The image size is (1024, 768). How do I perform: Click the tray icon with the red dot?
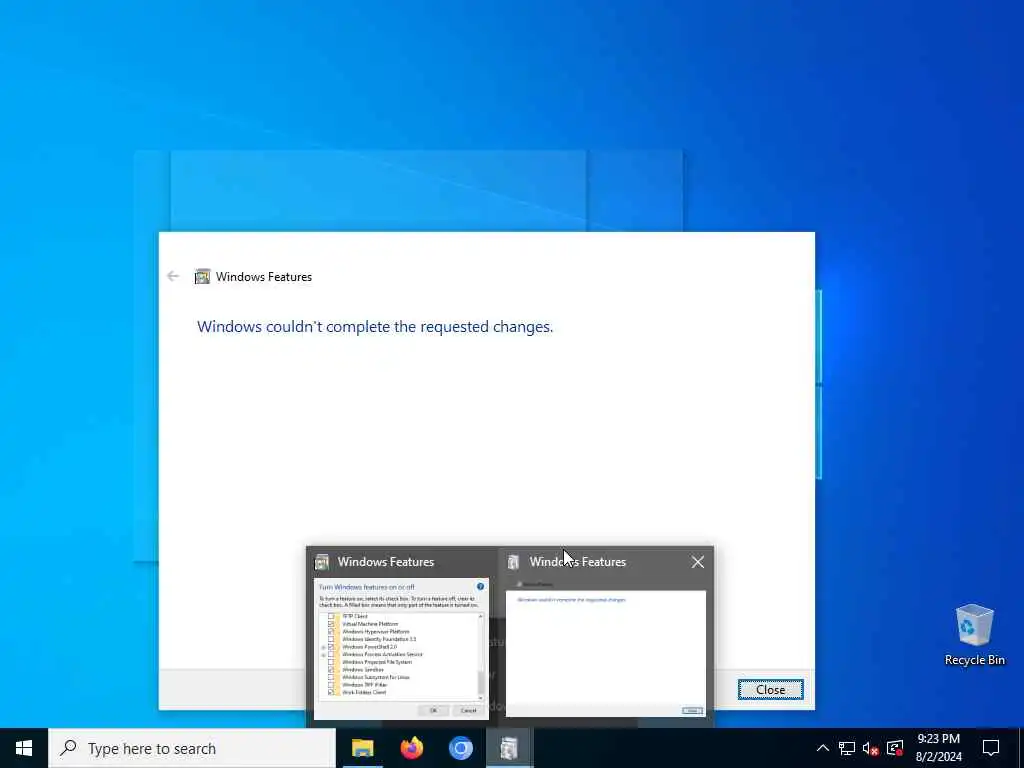(x=895, y=748)
